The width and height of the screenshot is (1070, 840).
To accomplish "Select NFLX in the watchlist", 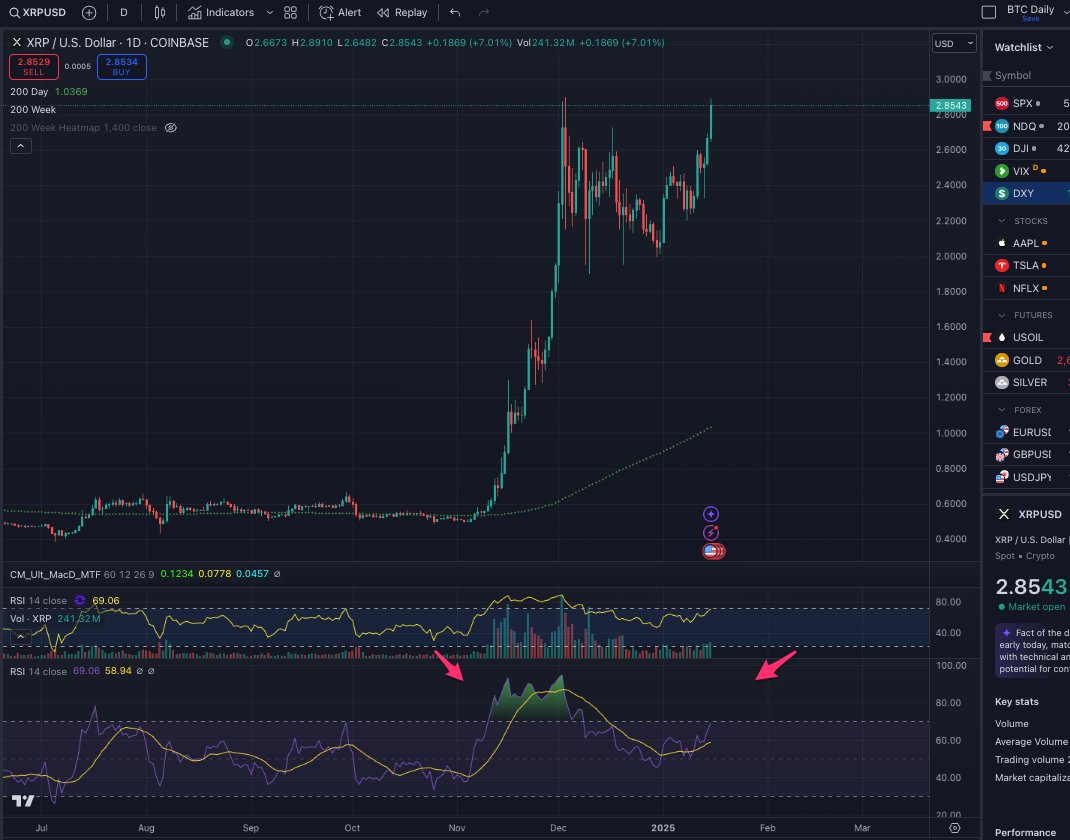I will pyautogui.click(x=1026, y=288).
